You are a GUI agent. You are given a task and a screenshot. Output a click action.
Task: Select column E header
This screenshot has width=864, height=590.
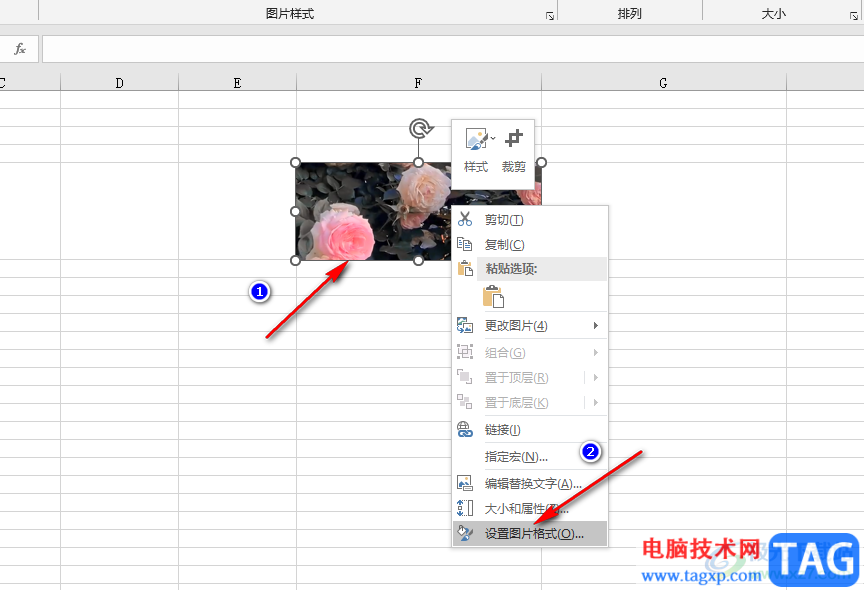pos(237,83)
